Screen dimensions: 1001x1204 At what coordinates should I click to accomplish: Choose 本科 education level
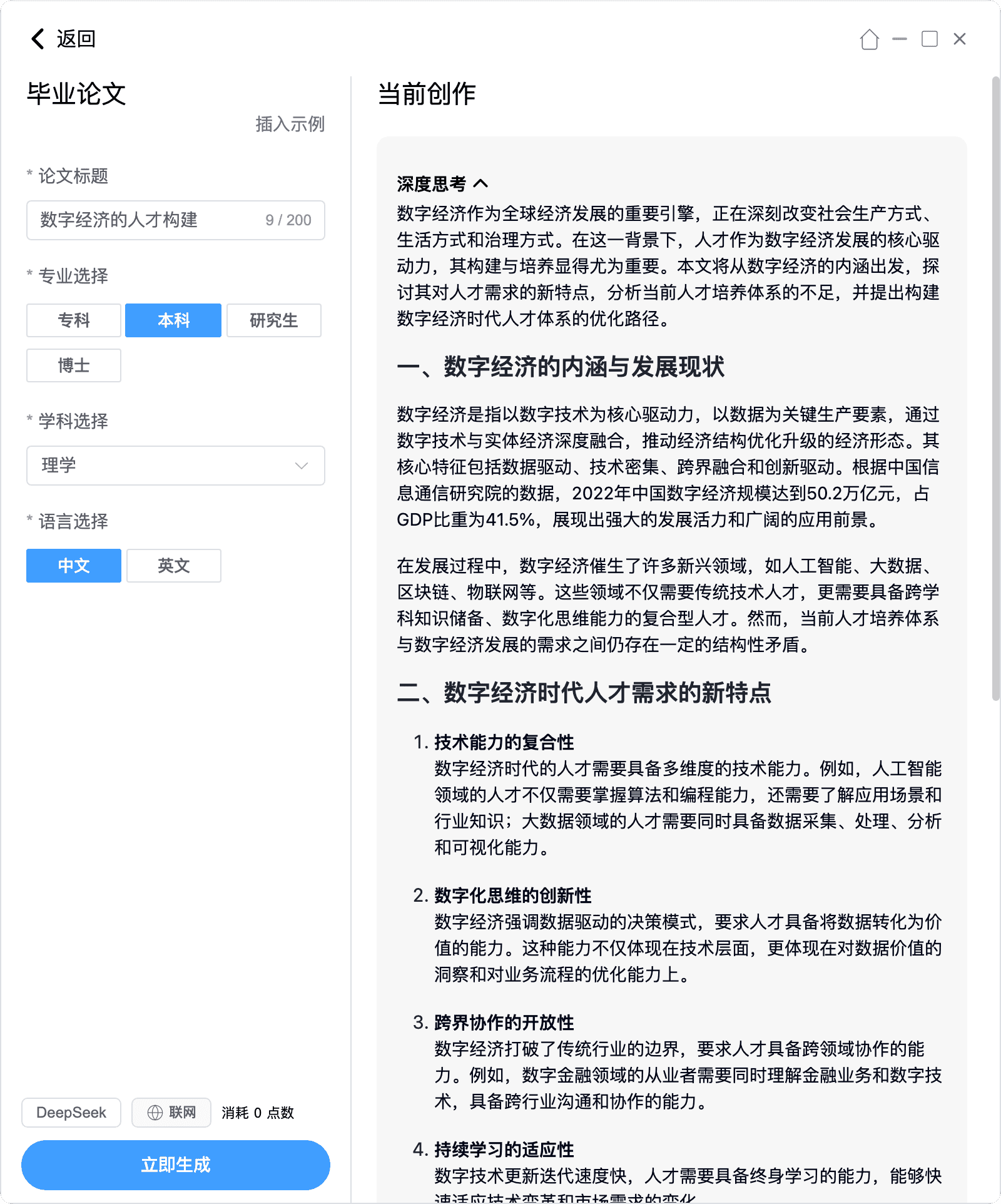coord(173,320)
